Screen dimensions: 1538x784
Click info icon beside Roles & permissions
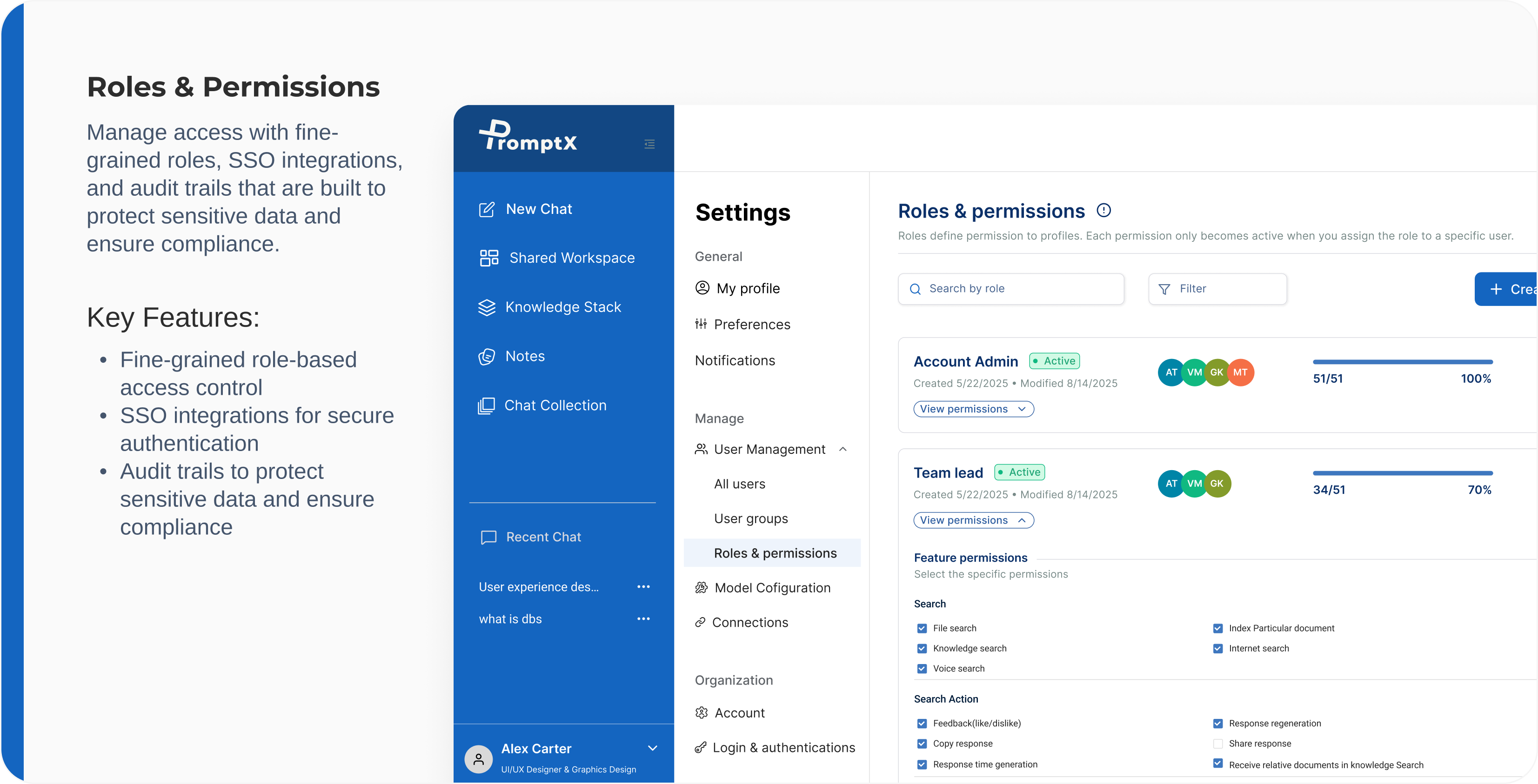point(1103,210)
